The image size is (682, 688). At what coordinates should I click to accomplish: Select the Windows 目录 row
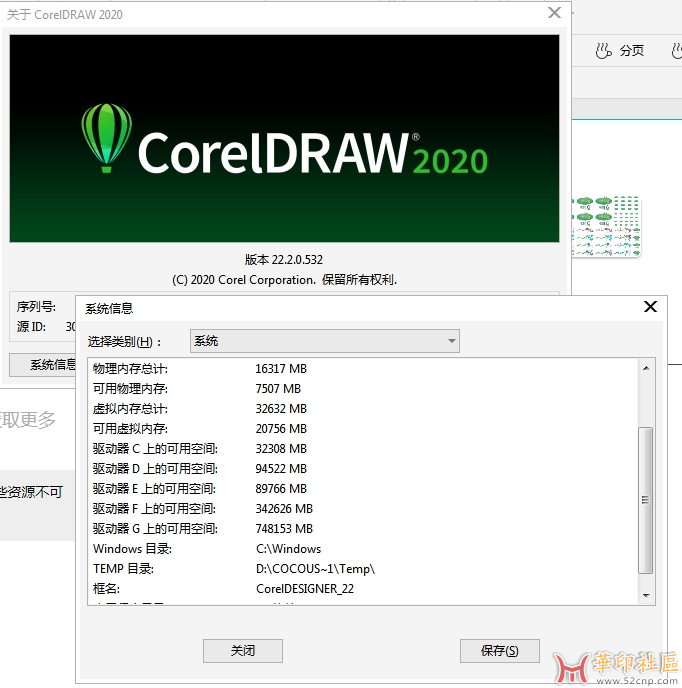[363, 549]
